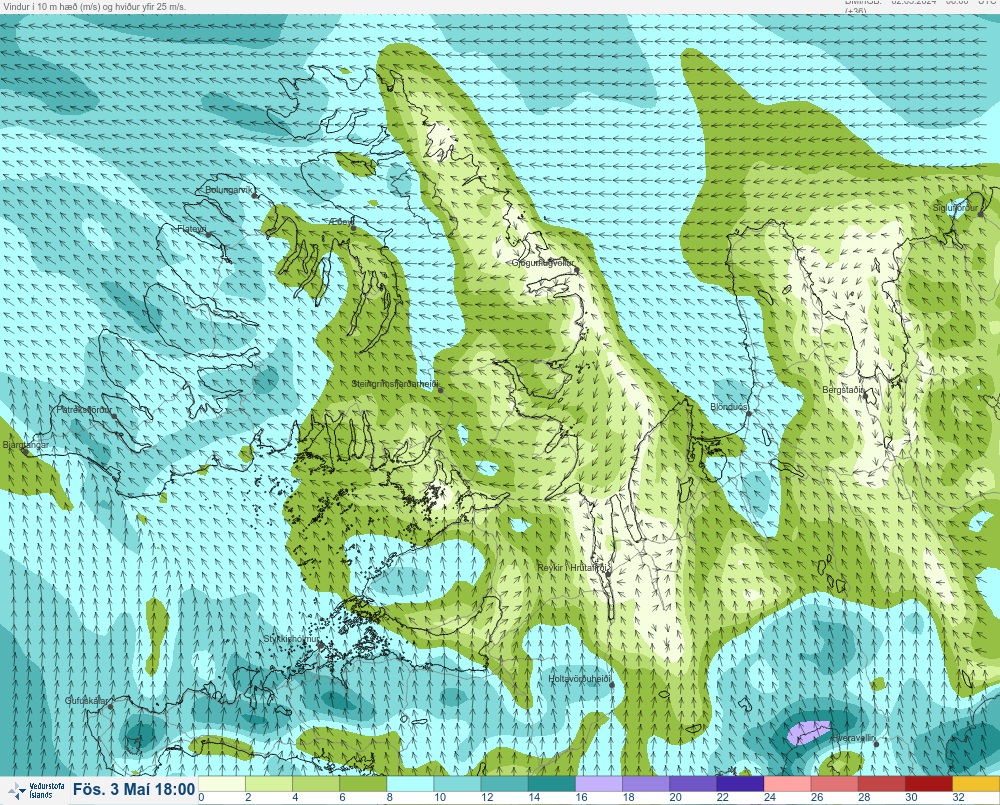Select the Bergstaðir station label
The width and height of the screenshot is (1000, 805).
point(842,389)
